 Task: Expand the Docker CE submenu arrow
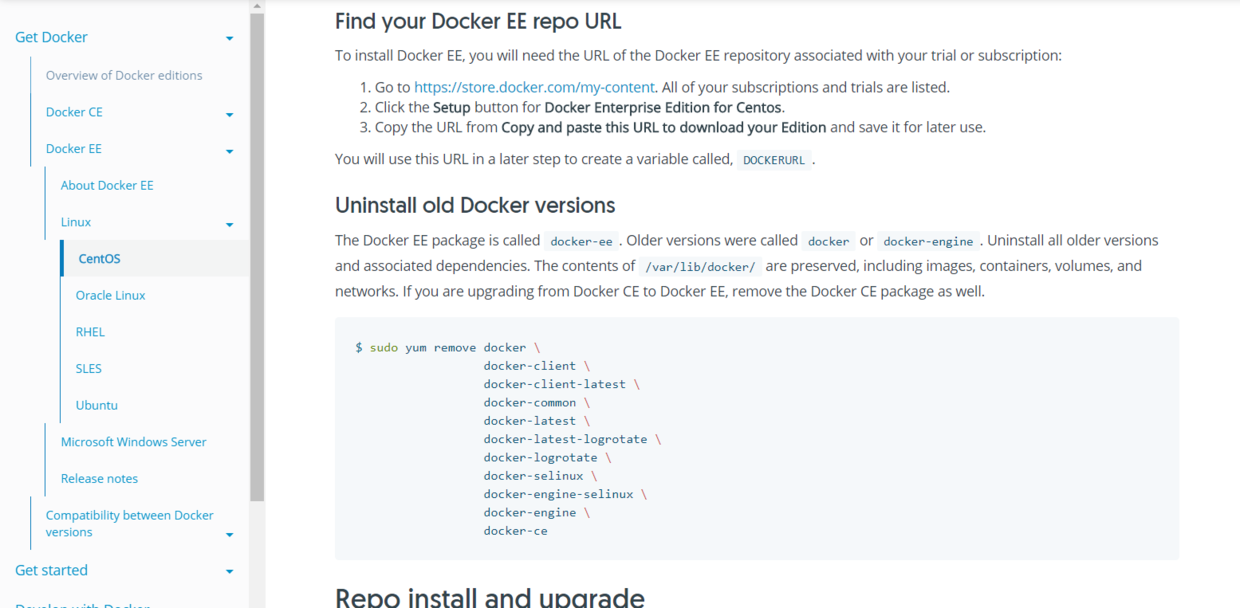(x=229, y=115)
